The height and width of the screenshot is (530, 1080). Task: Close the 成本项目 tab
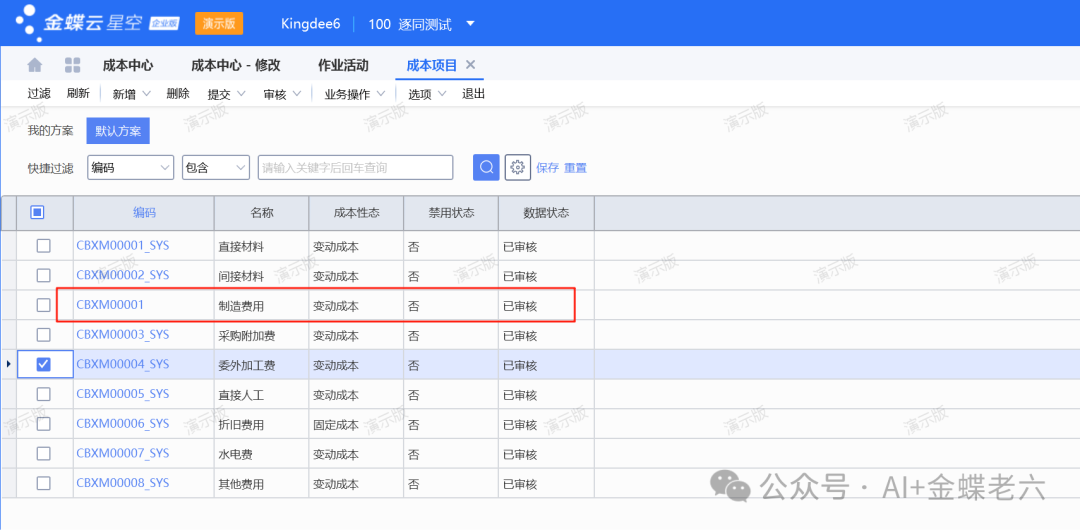coord(471,65)
